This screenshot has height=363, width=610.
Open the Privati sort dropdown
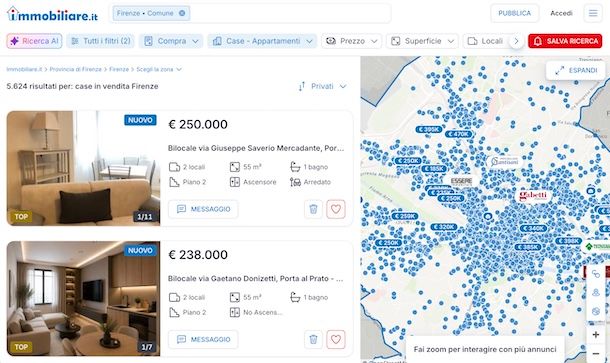click(322, 86)
